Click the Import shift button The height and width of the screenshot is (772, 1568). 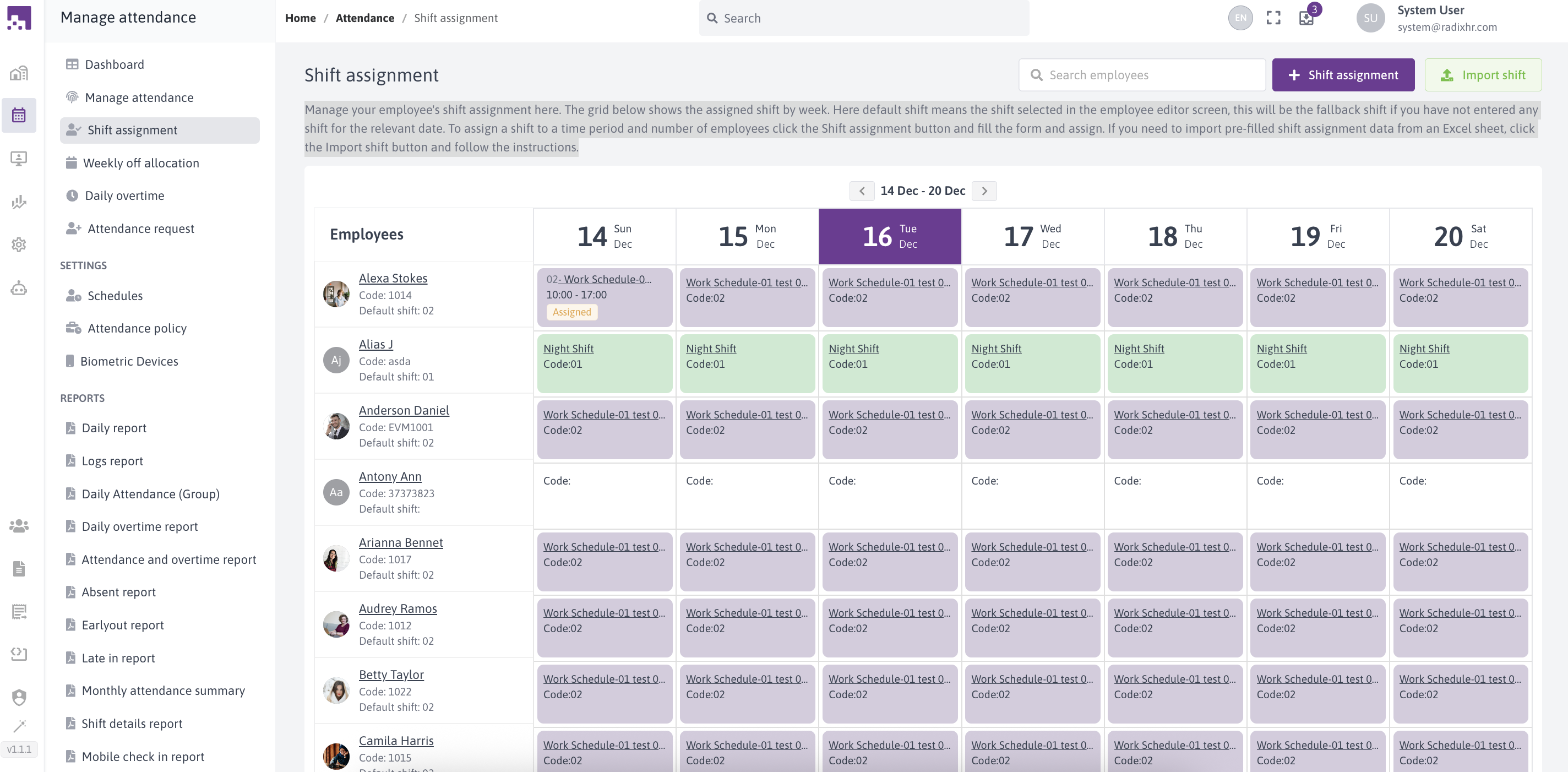point(1483,75)
